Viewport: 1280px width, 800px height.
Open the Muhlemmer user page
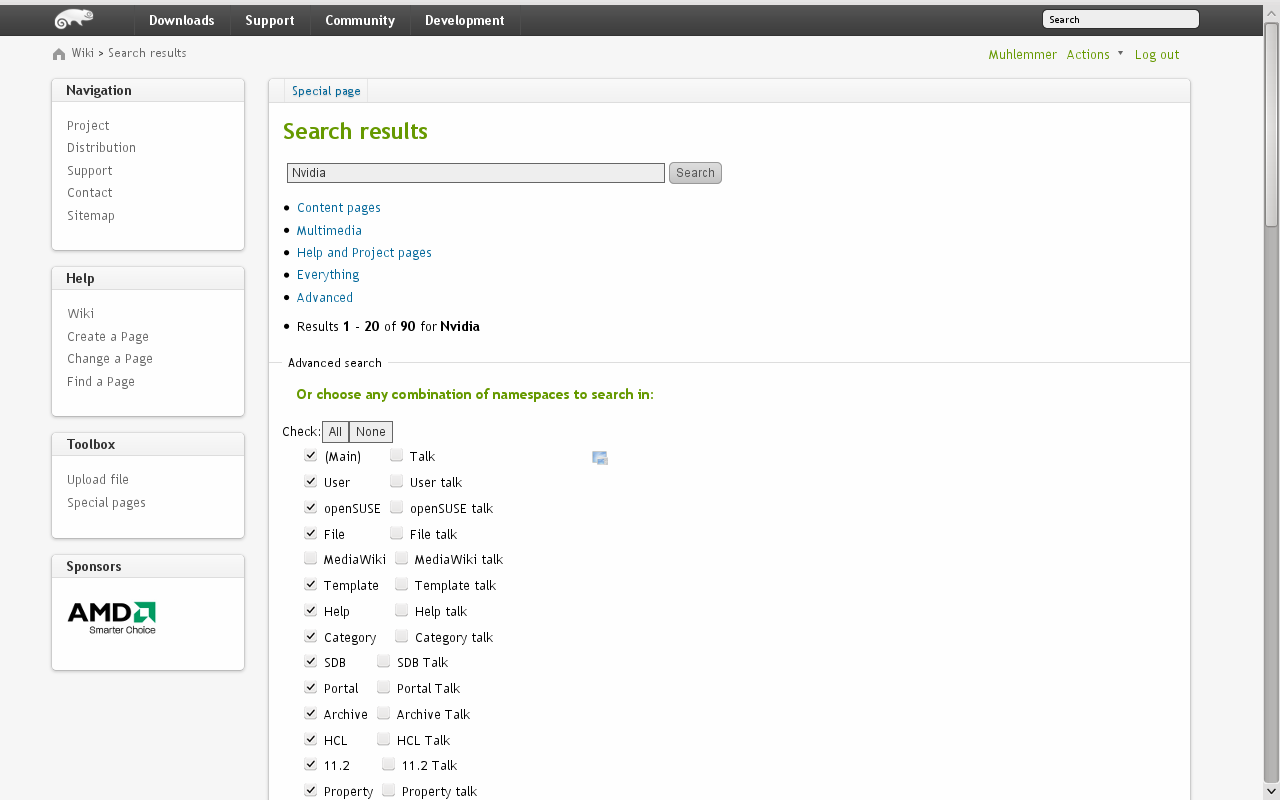(1022, 55)
